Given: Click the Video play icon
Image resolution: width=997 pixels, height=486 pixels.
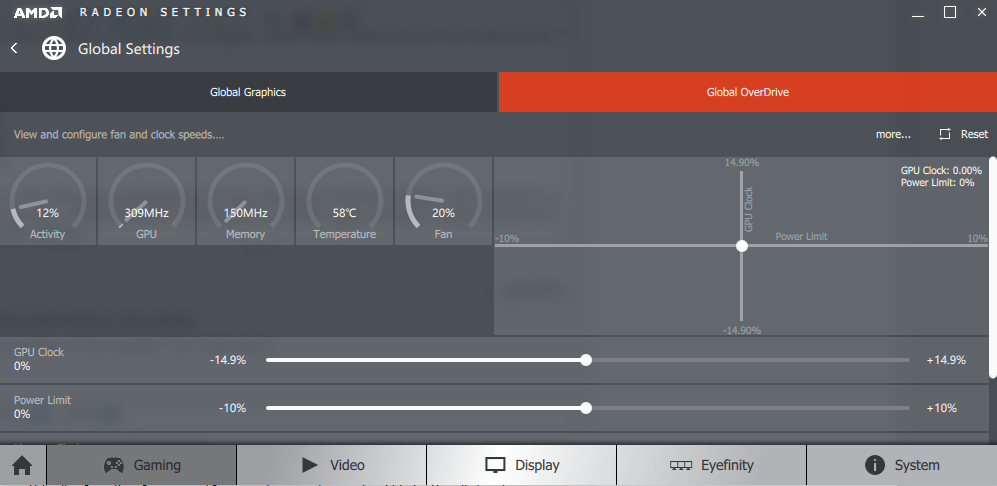Looking at the screenshot, I should pos(310,465).
